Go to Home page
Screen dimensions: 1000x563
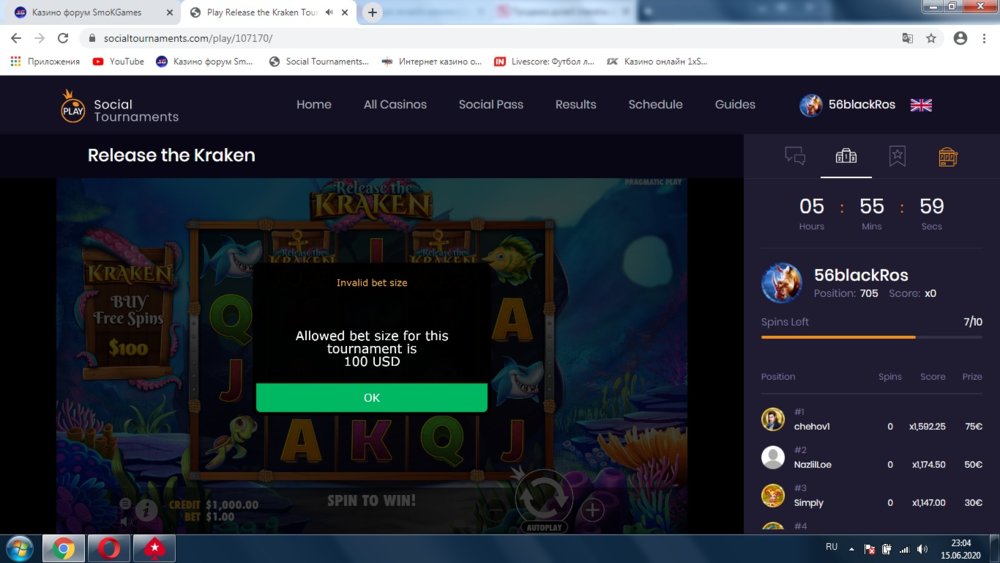click(314, 105)
